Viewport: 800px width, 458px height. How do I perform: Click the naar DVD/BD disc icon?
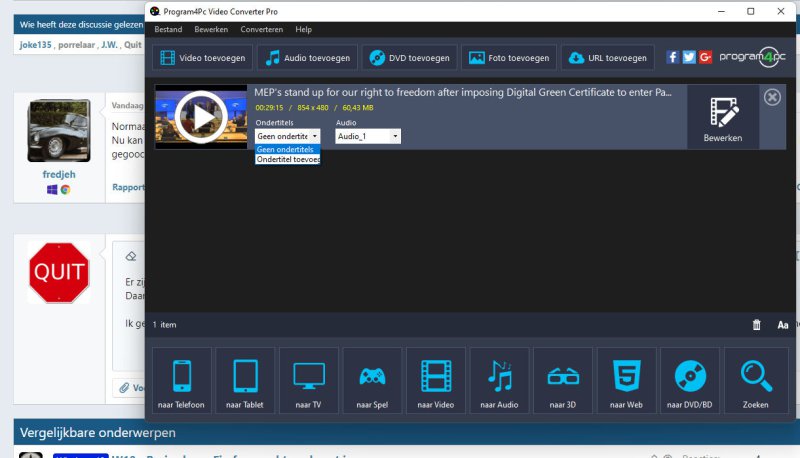690,379
